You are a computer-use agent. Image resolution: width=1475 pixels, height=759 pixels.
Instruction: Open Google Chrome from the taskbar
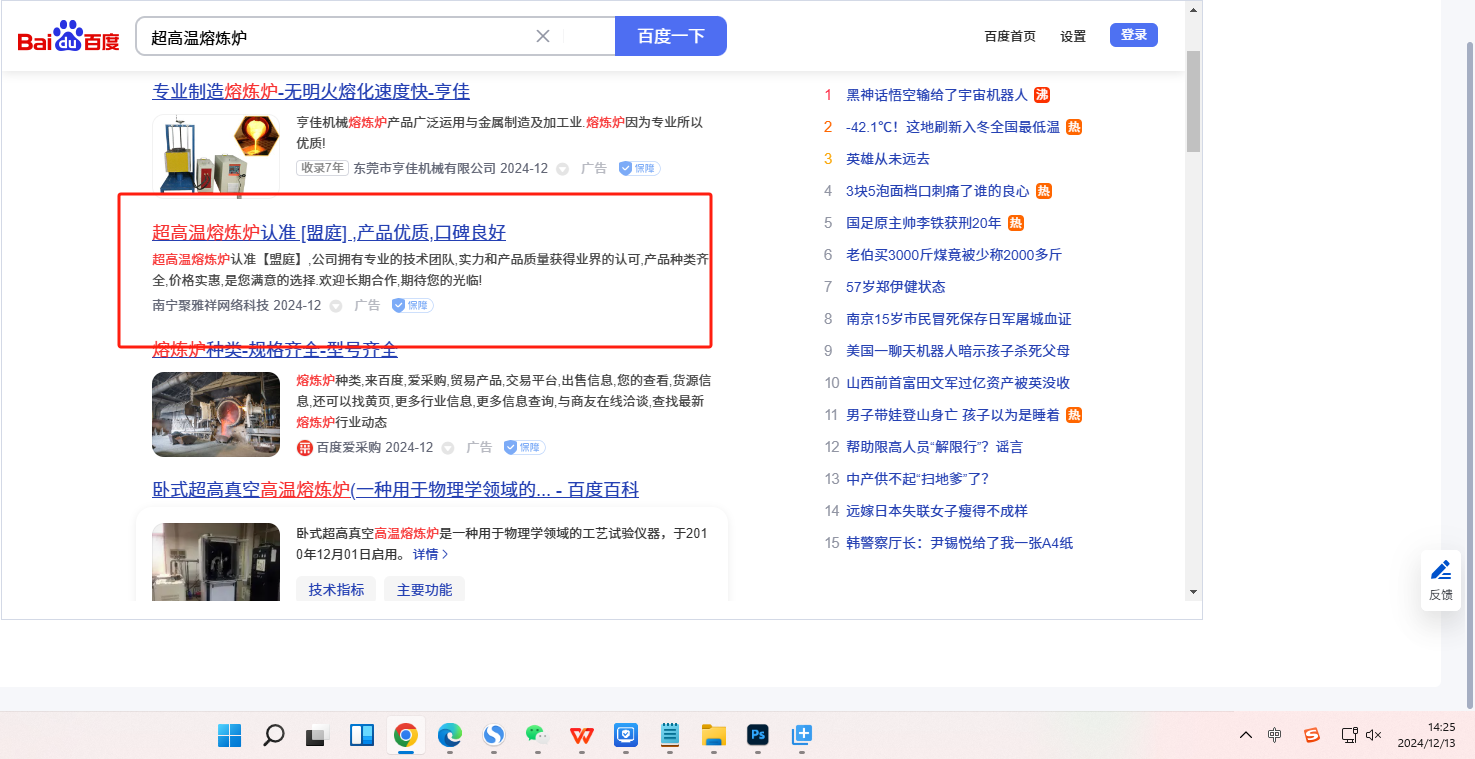405,736
